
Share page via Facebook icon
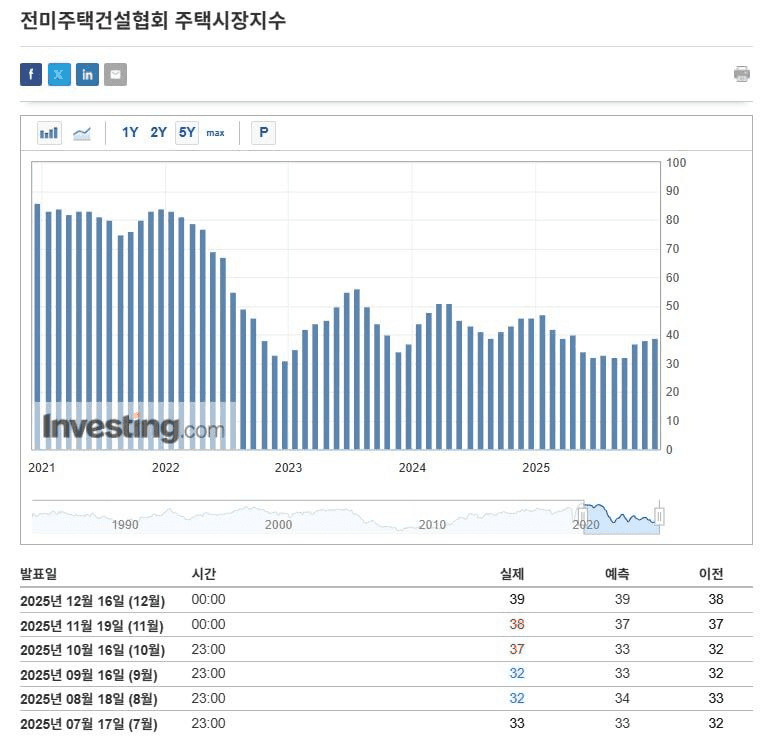[x=31, y=74]
